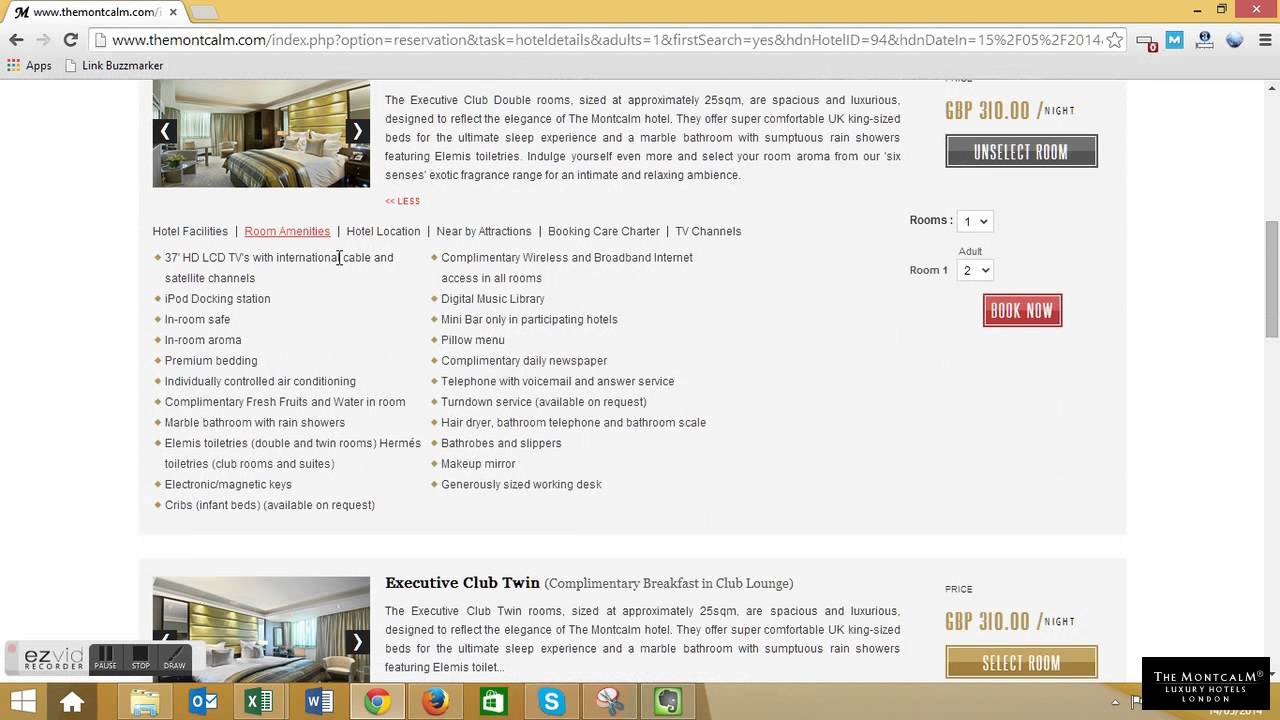1280x720 pixels.
Task: Open the Apps bookmarks shortcut
Action: (x=29, y=65)
